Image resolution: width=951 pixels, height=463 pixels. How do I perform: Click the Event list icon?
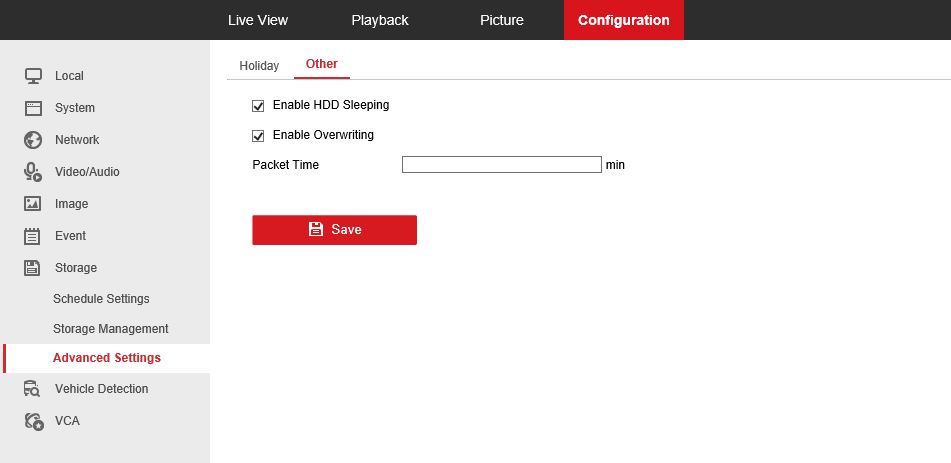pyautogui.click(x=33, y=236)
